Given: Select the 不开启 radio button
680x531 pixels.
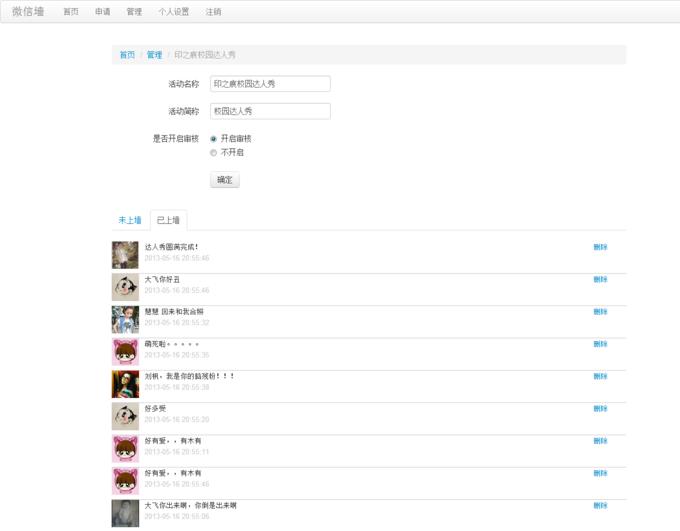Looking at the screenshot, I should point(213,153).
